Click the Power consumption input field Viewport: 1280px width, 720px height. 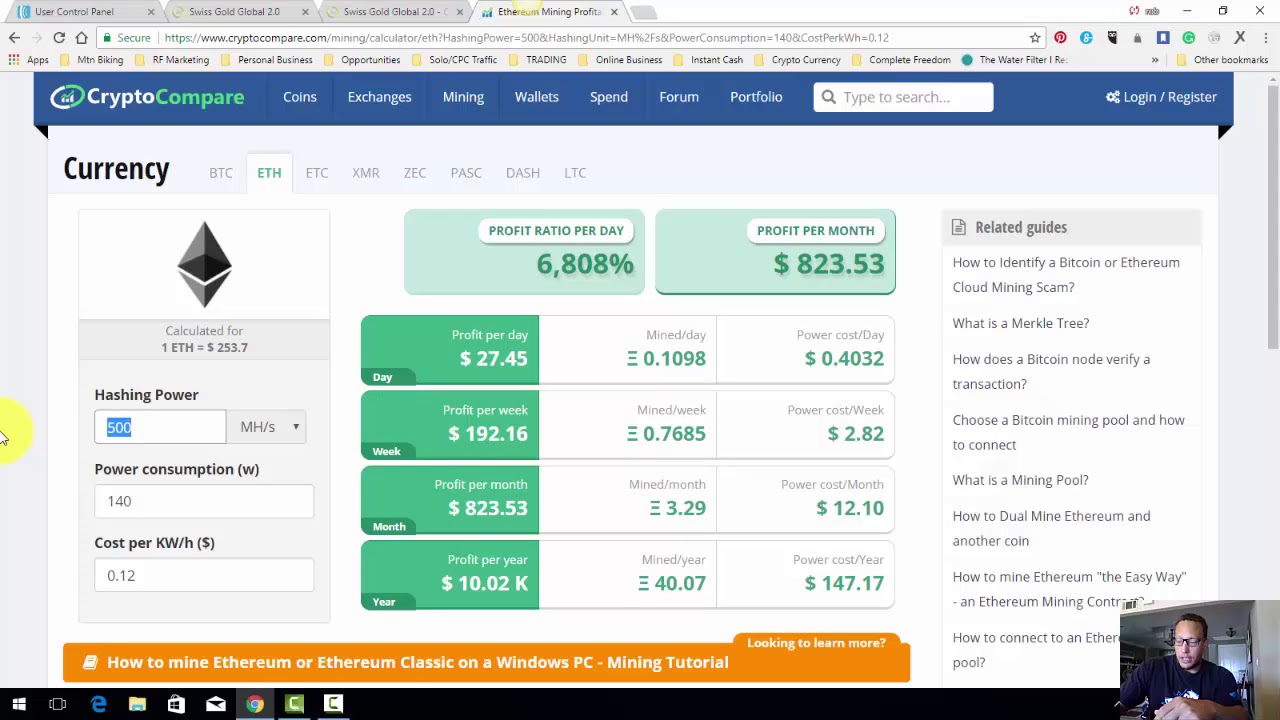point(204,501)
